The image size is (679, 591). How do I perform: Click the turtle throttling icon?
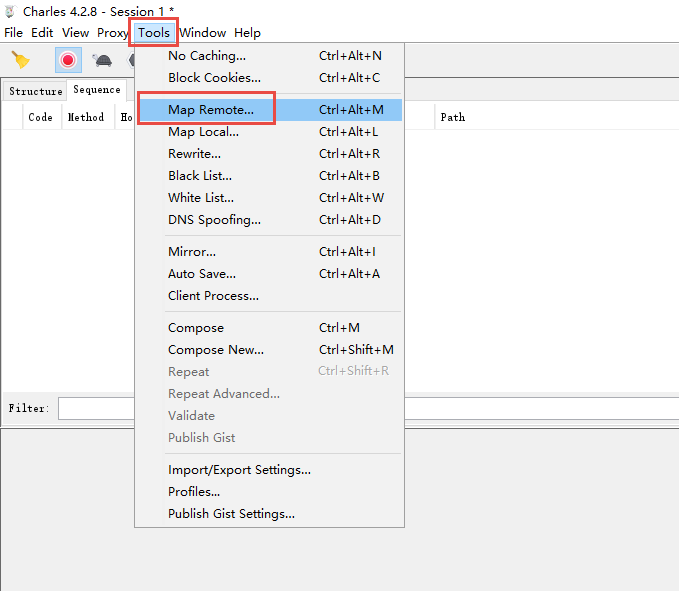[102, 60]
